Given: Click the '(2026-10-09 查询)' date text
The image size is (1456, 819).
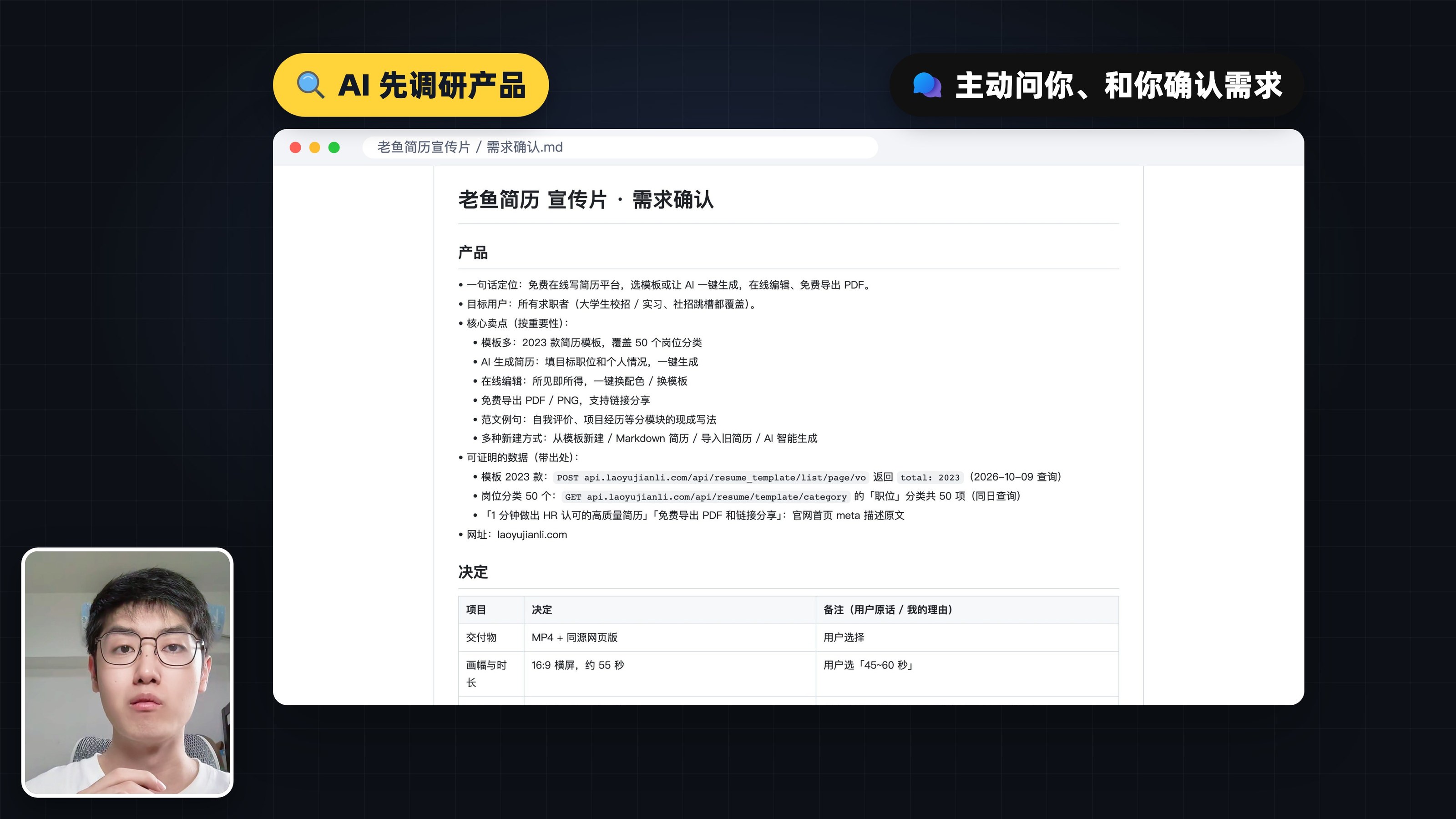Looking at the screenshot, I should coord(1015,477).
